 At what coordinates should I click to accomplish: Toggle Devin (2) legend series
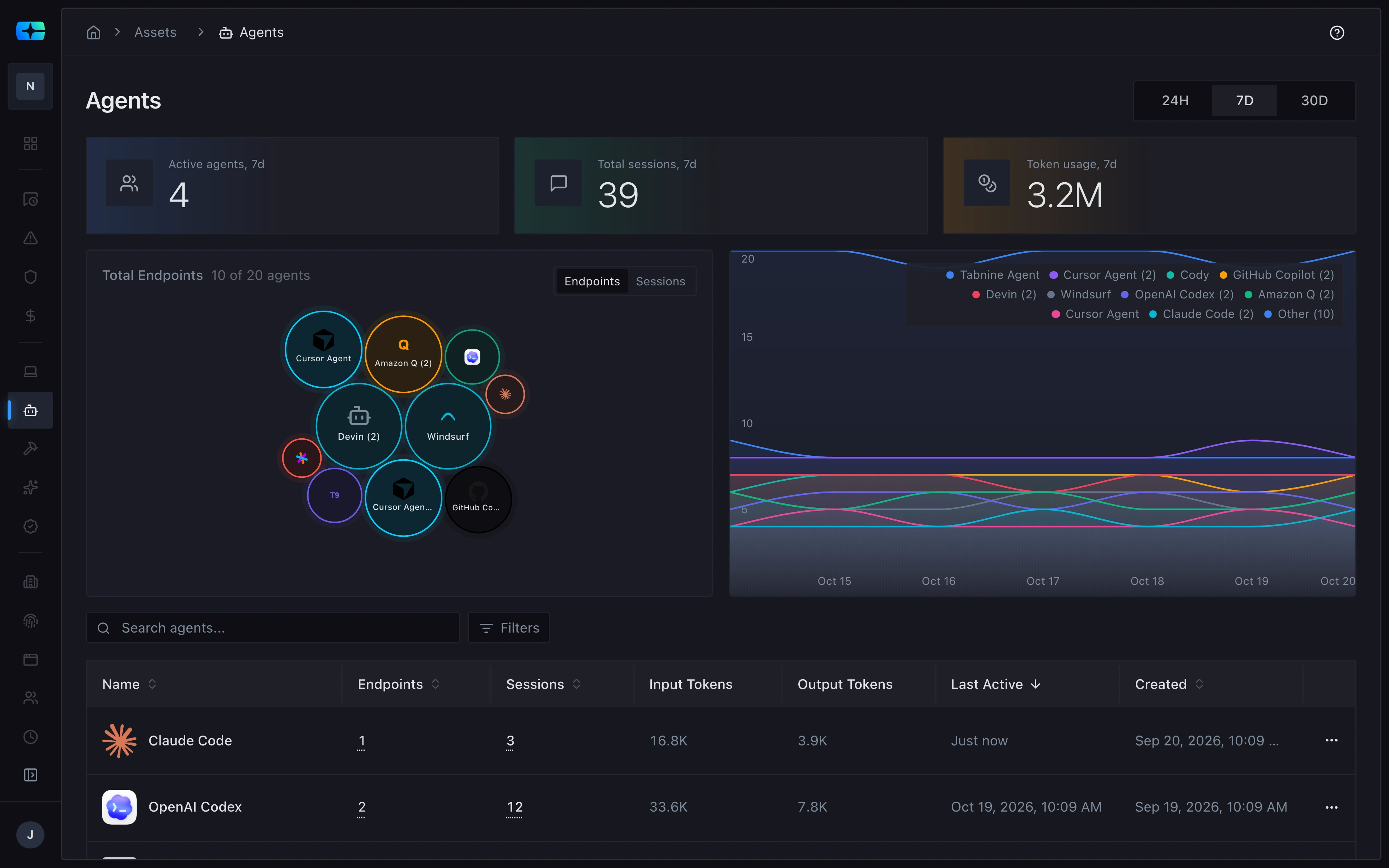tap(1004, 294)
